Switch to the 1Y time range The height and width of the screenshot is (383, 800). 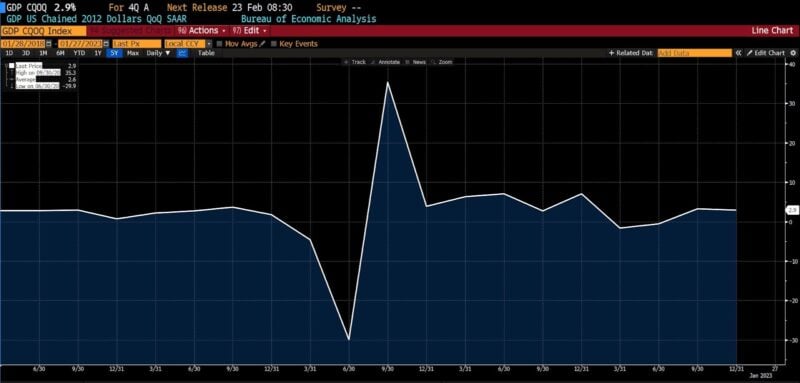(x=97, y=53)
